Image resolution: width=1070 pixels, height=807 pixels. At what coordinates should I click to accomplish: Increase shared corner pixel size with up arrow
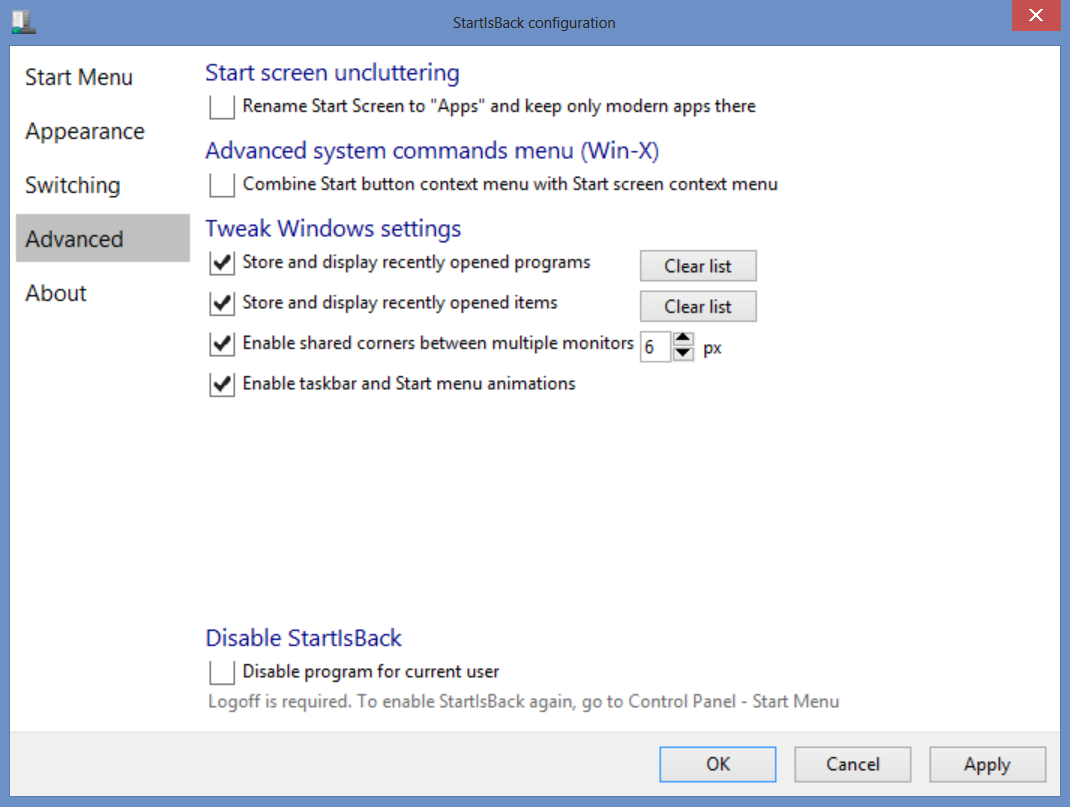683,339
